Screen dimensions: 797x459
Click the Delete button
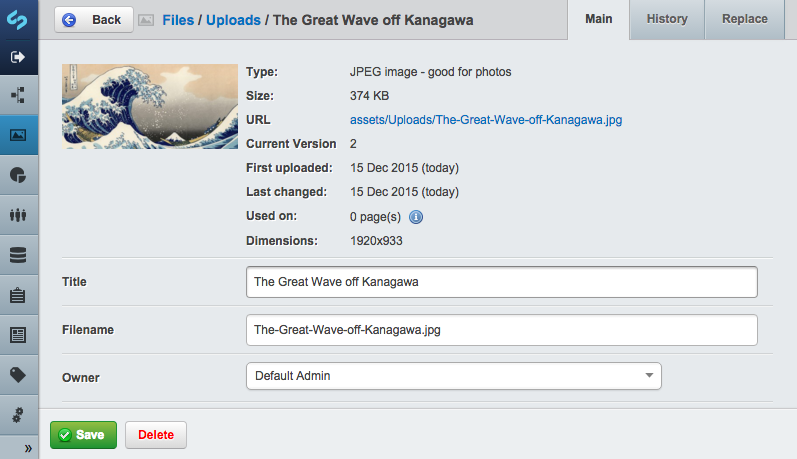coord(155,435)
